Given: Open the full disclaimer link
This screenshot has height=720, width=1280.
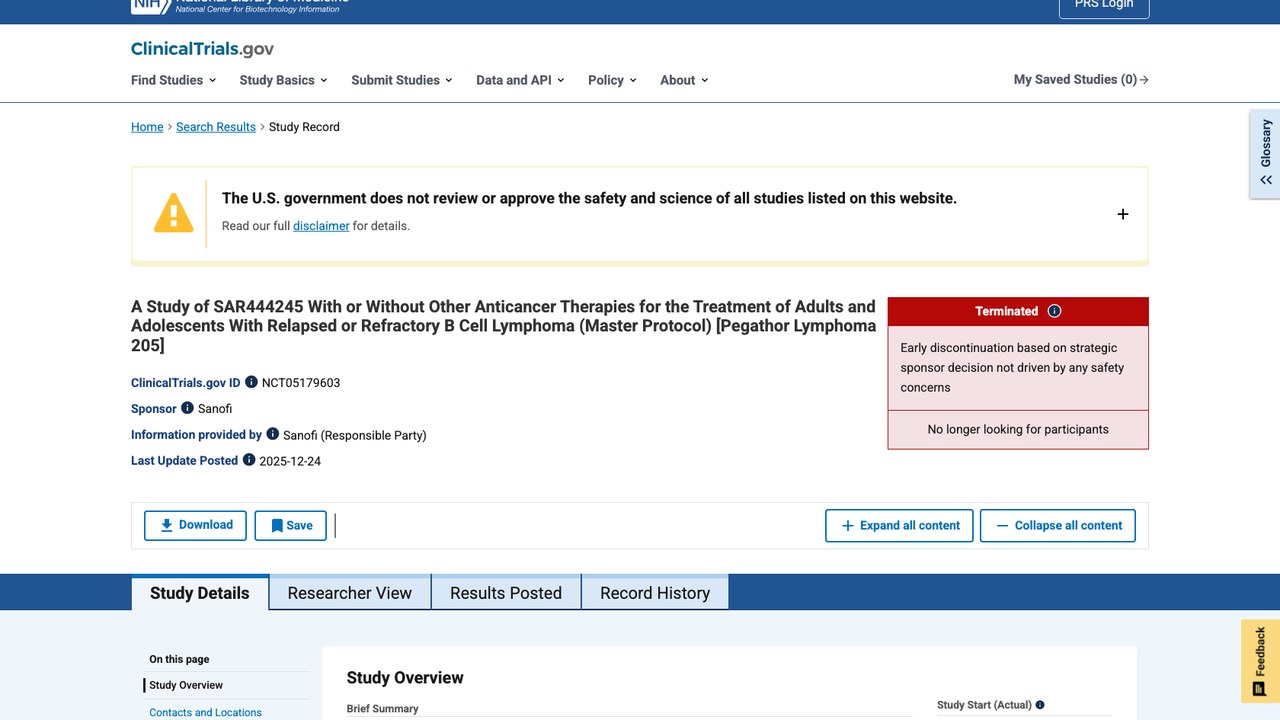Looking at the screenshot, I should point(321,226).
